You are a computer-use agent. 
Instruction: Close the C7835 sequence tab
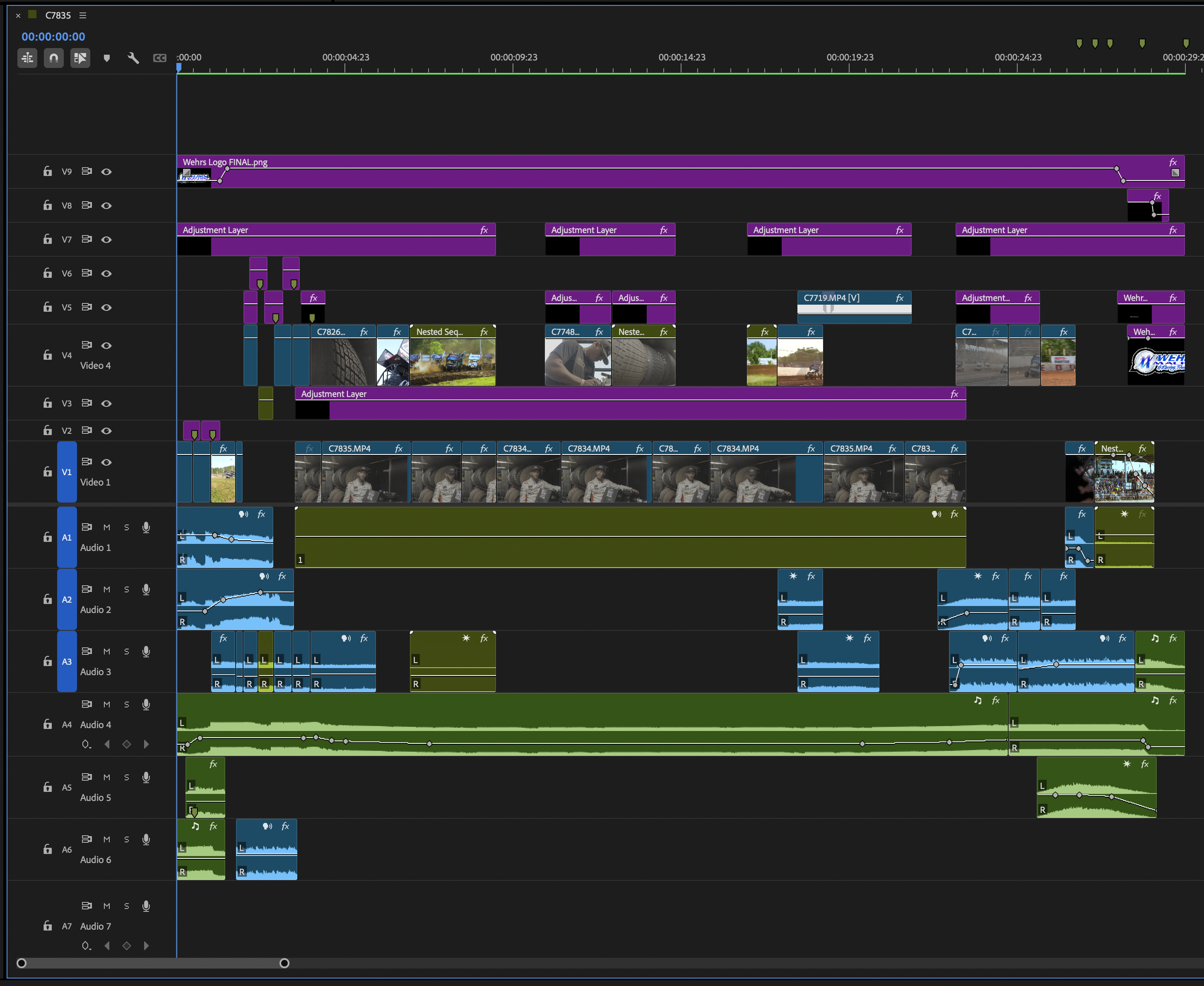(x=18, y=16)
